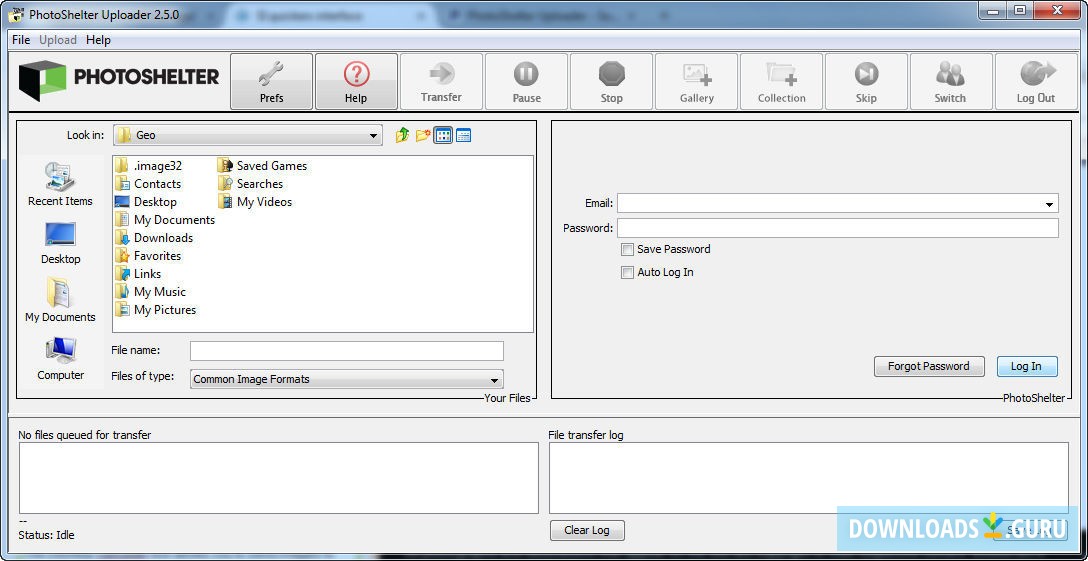Click the Forgot Password button

[x=929, y=366]
